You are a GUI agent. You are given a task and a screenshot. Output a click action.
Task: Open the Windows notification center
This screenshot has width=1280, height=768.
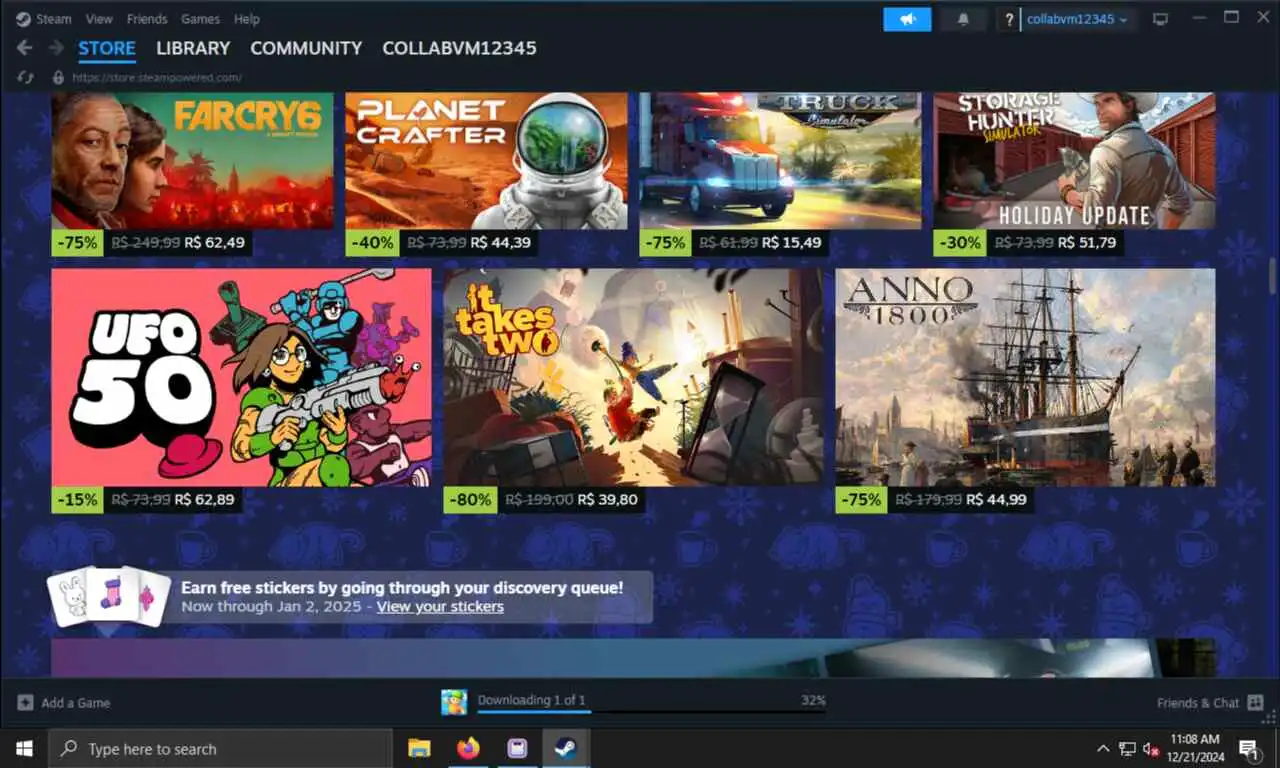1250,748
